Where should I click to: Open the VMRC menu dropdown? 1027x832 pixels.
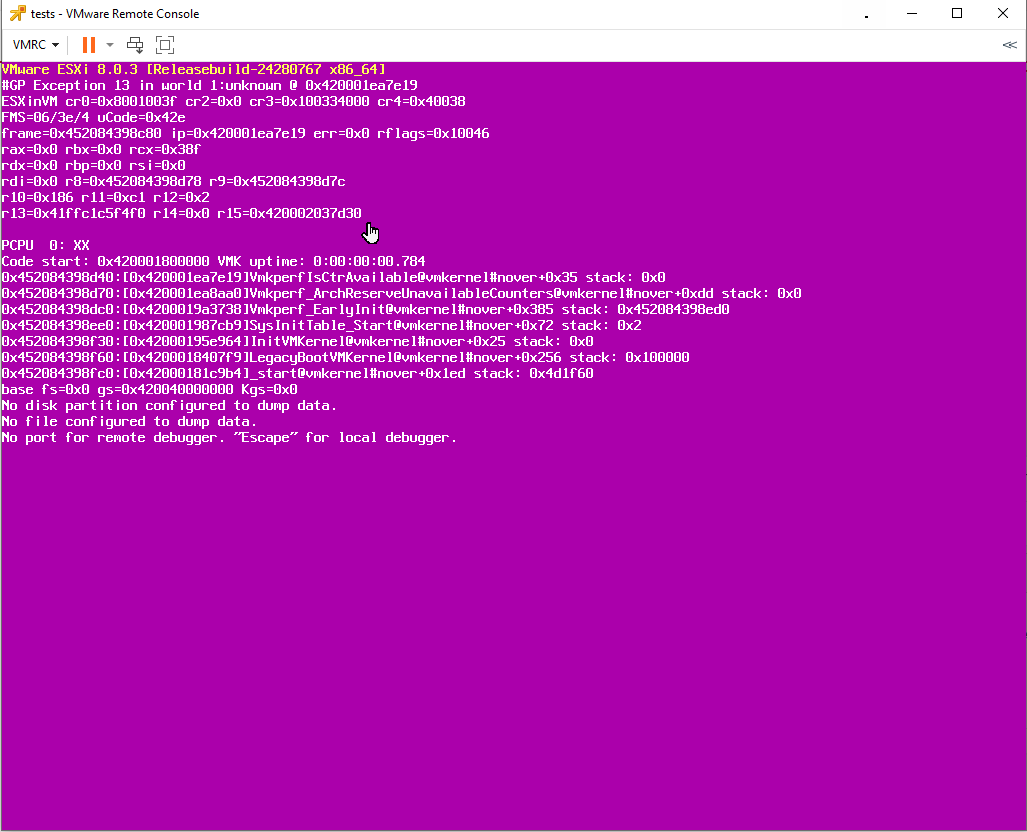coord(36,45)
